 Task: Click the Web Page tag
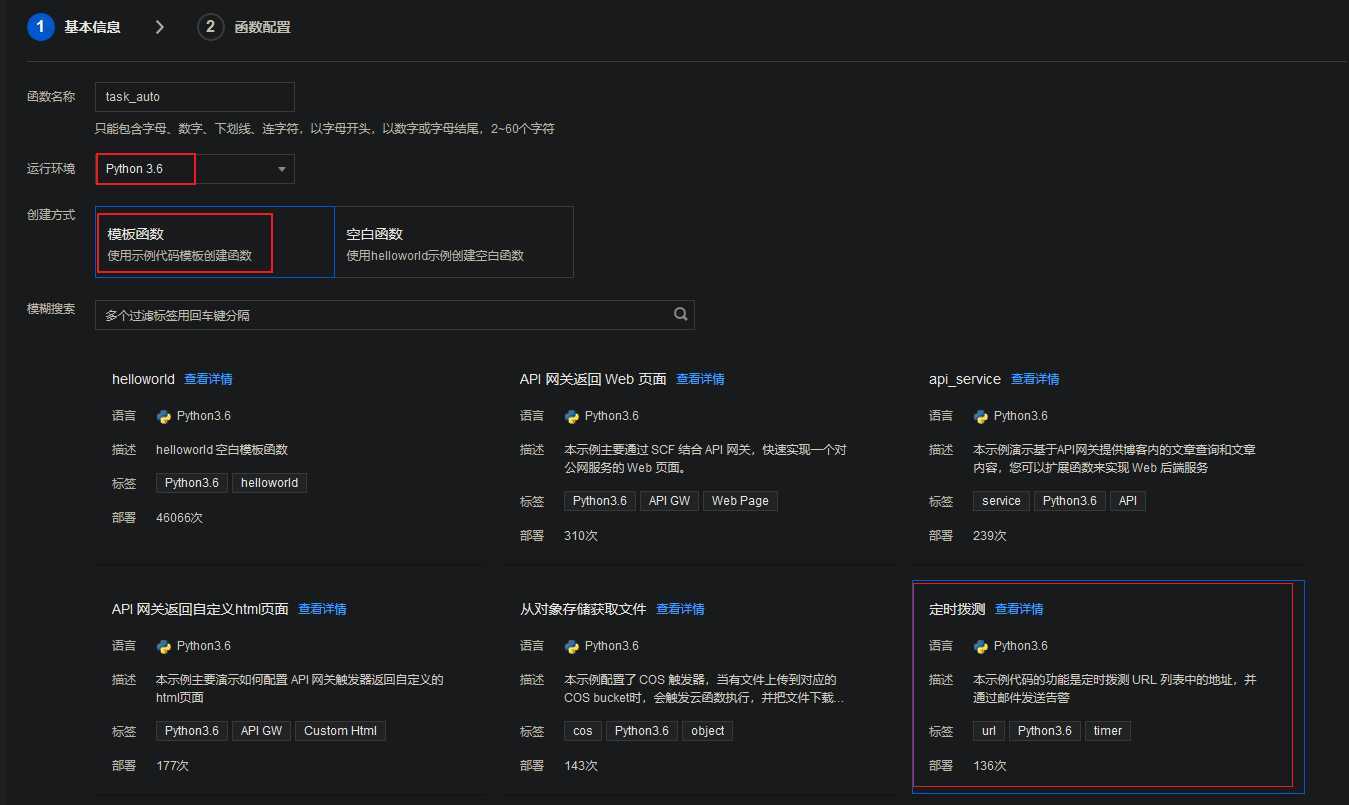coord(740,501)
